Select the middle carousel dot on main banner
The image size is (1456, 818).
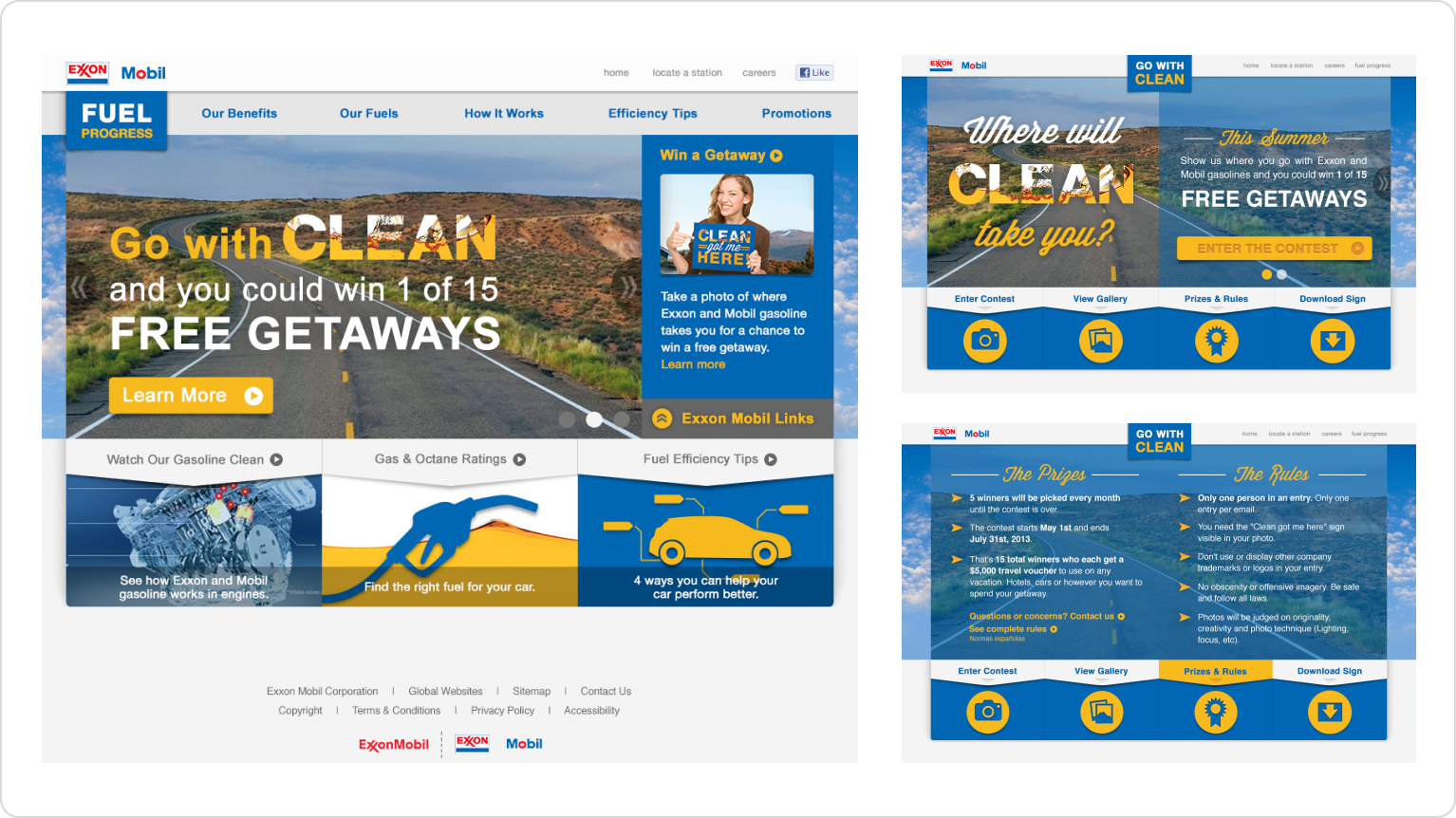(x=594, y=419)
